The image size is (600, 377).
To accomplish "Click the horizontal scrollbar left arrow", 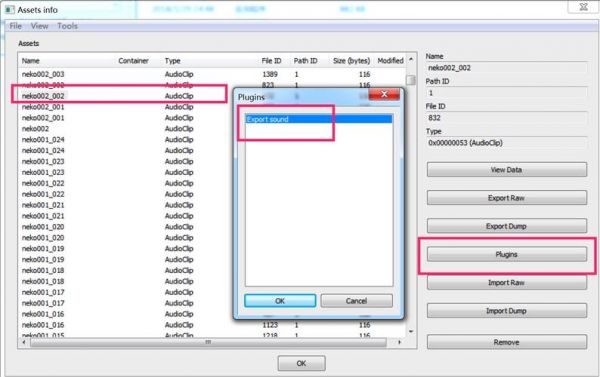I will 24,342.
